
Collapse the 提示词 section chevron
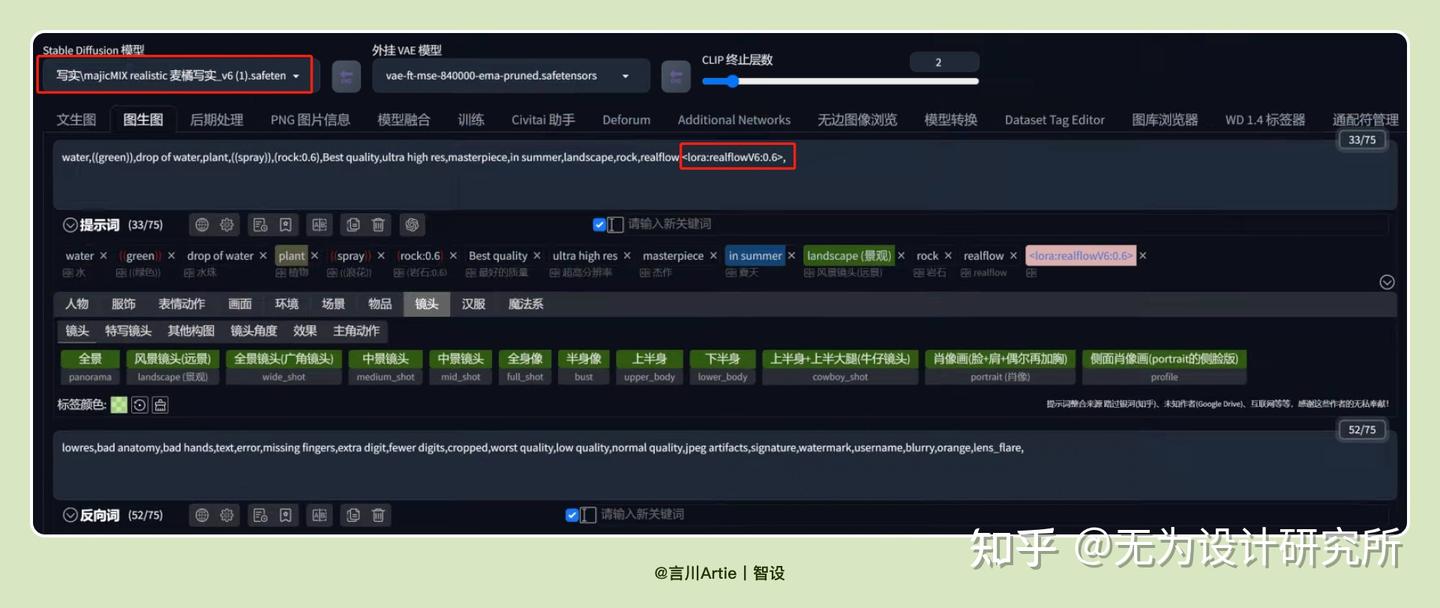(x=70, y=225)
